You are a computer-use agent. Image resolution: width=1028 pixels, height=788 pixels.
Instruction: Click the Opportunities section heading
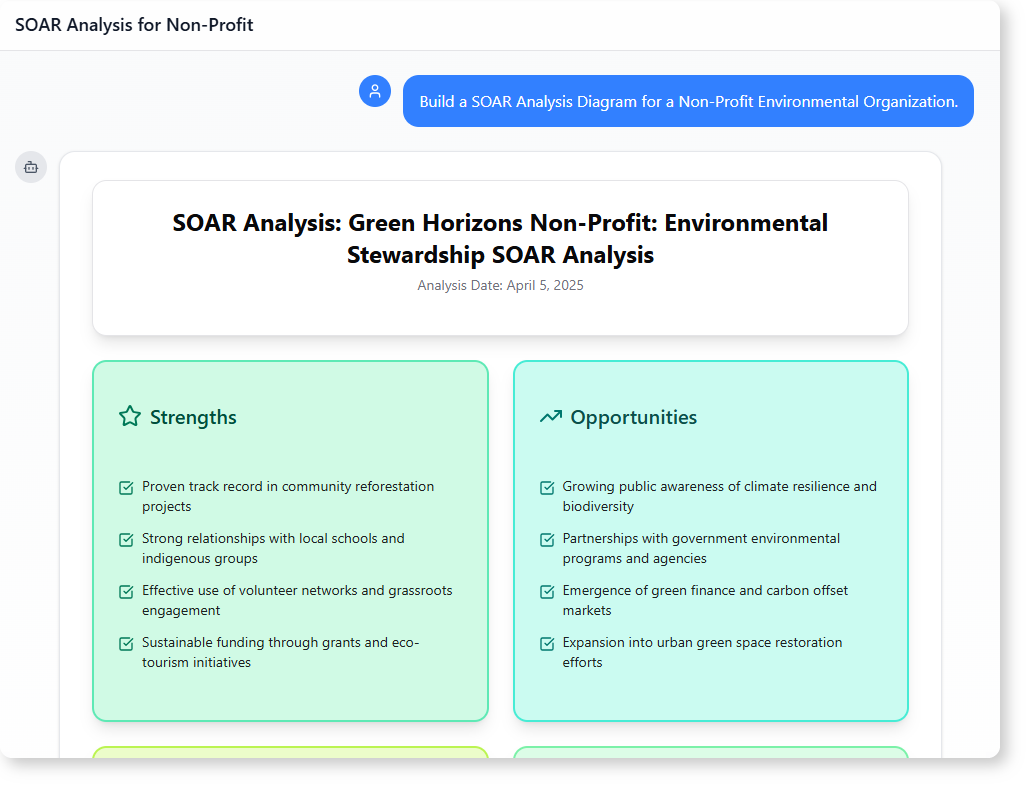[633, 417]
